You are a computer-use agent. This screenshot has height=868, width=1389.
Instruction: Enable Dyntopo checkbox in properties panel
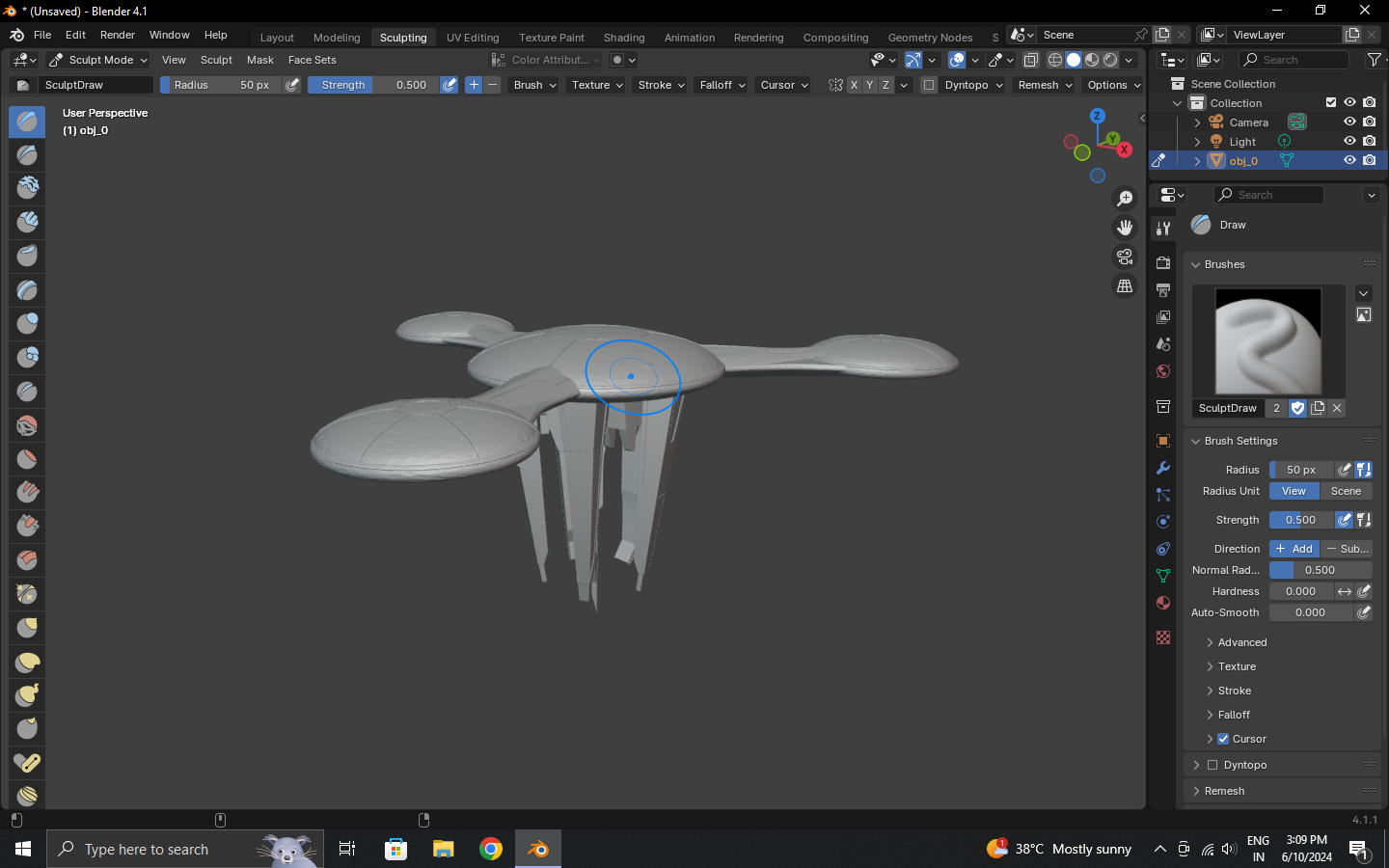1212,765
